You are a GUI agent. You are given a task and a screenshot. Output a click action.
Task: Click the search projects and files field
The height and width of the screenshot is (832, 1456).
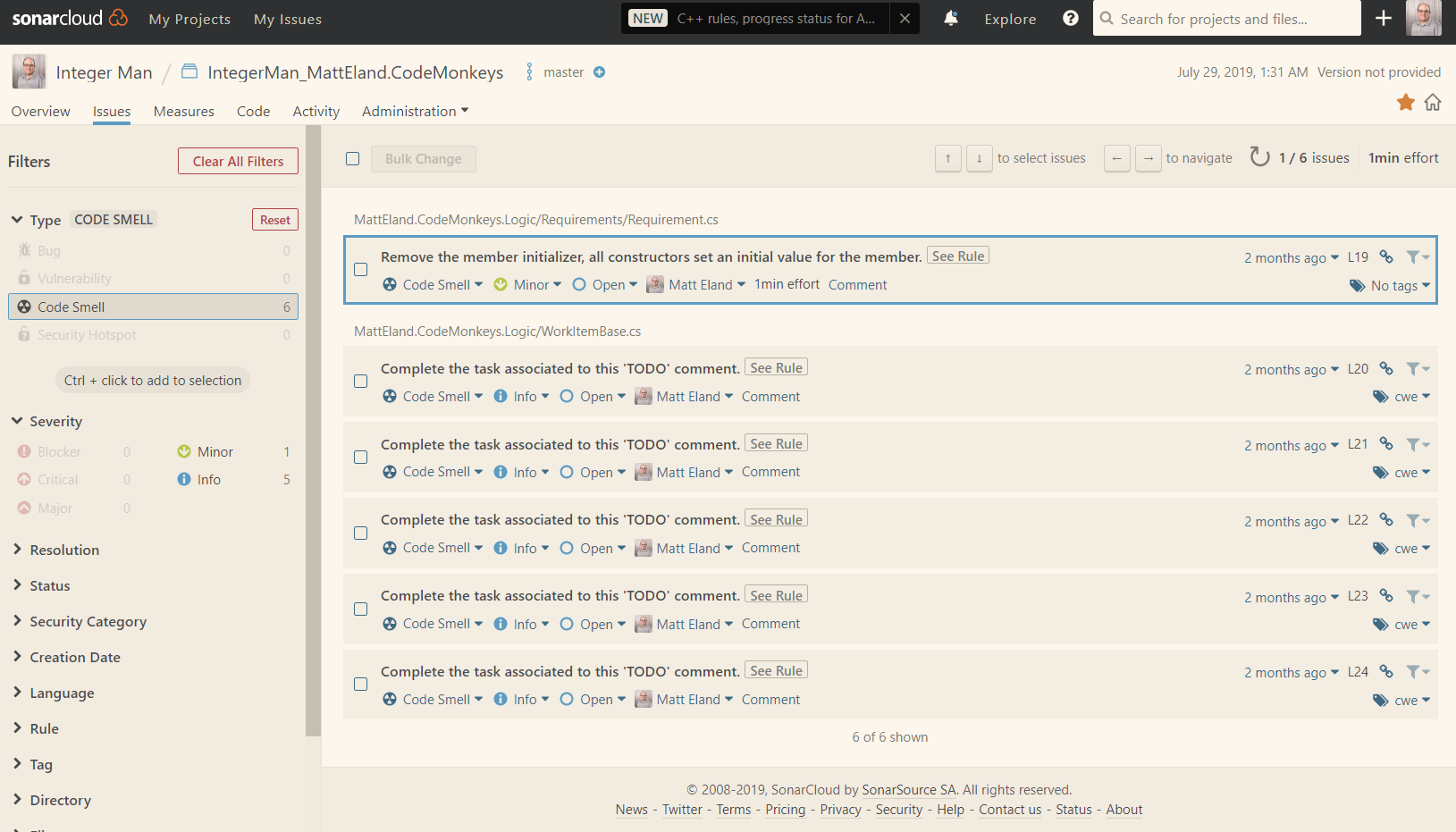click(x=1226, y=18)
